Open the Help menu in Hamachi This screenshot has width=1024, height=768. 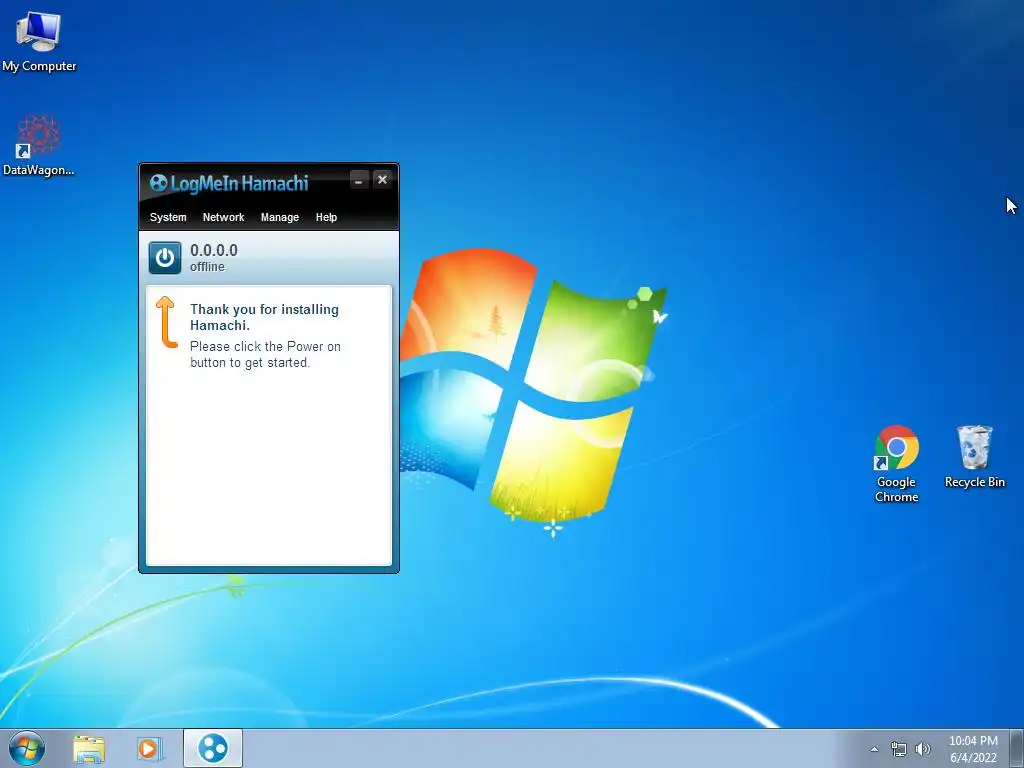click(327, 217)
